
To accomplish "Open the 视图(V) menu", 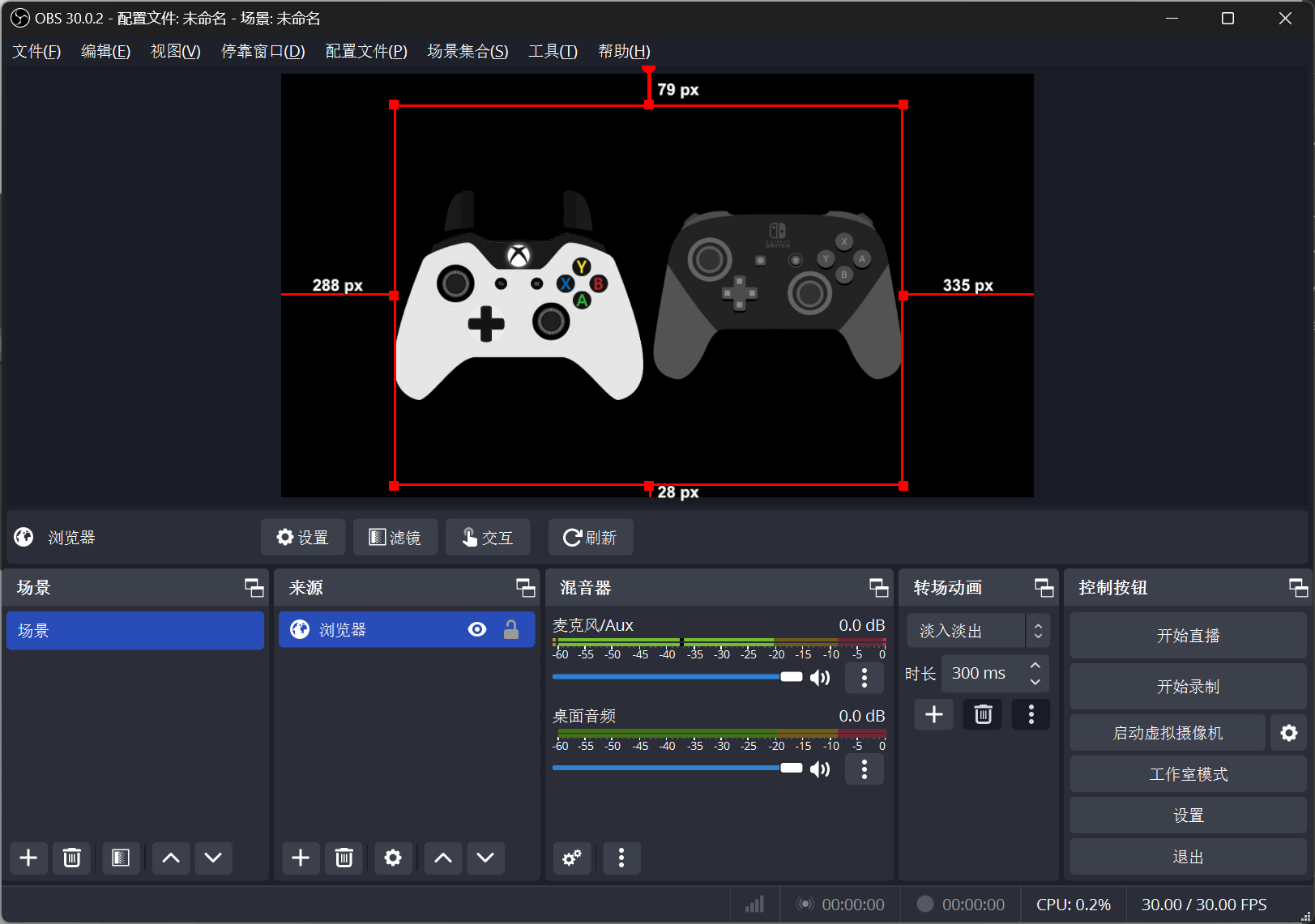I will point(176,51).
